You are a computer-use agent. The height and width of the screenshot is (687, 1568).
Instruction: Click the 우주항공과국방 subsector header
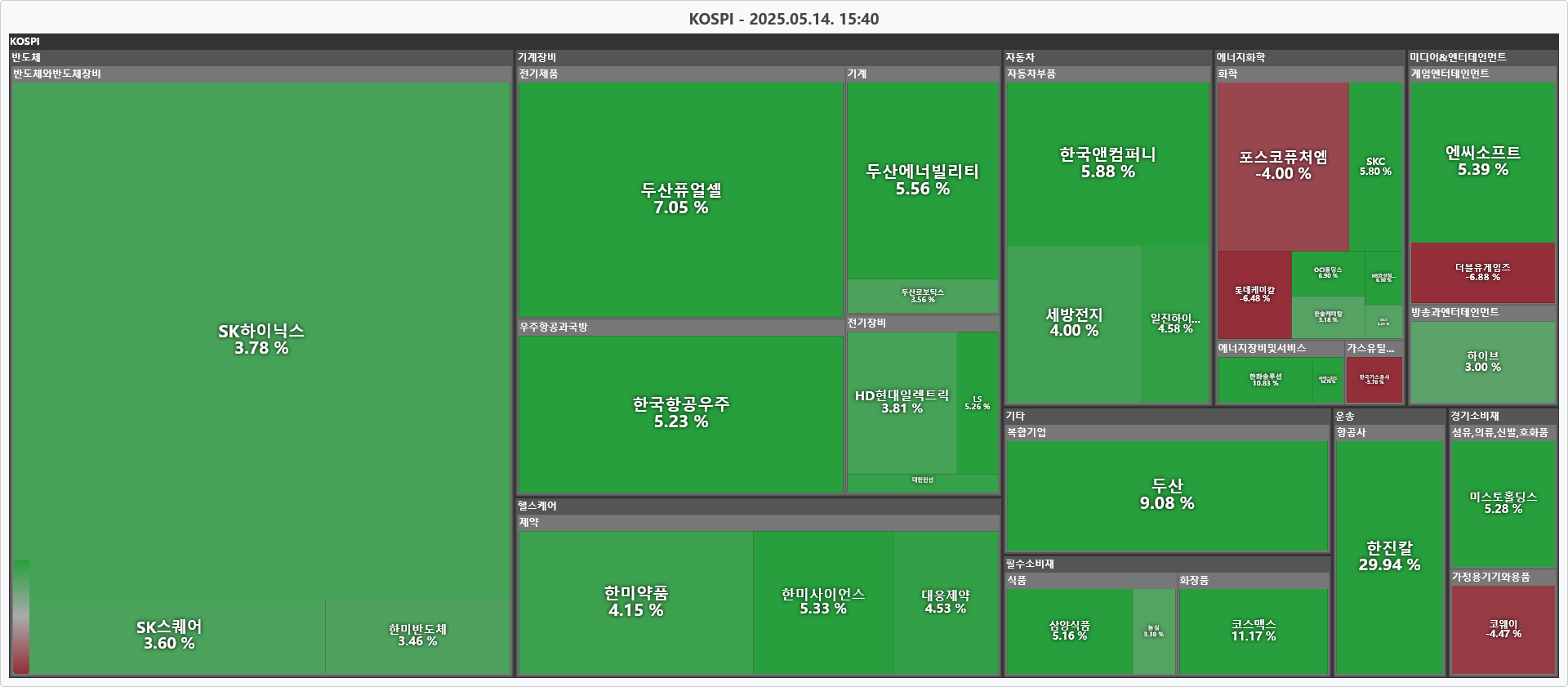point(681,327)
